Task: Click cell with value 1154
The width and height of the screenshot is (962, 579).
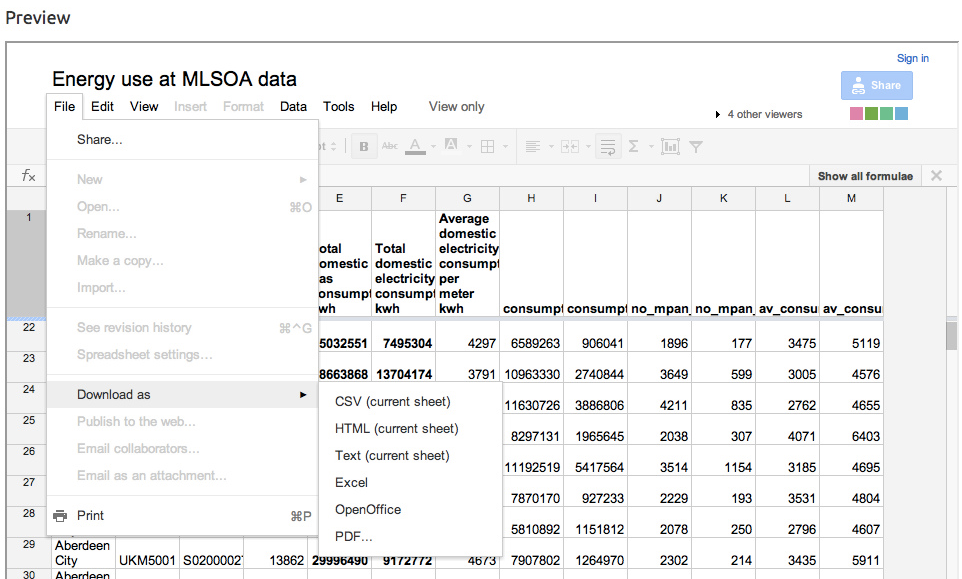Action: [723, 460]
